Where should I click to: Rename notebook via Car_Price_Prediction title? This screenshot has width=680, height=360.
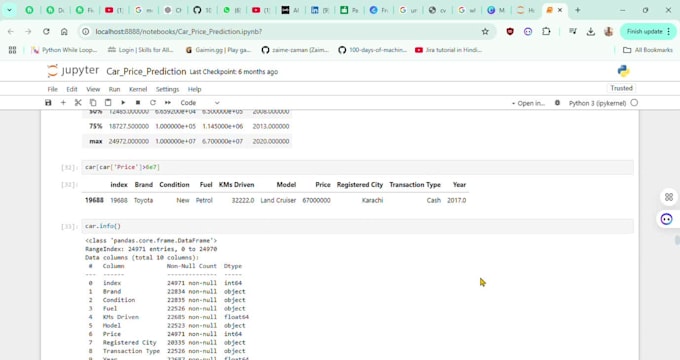pos(146,72)
